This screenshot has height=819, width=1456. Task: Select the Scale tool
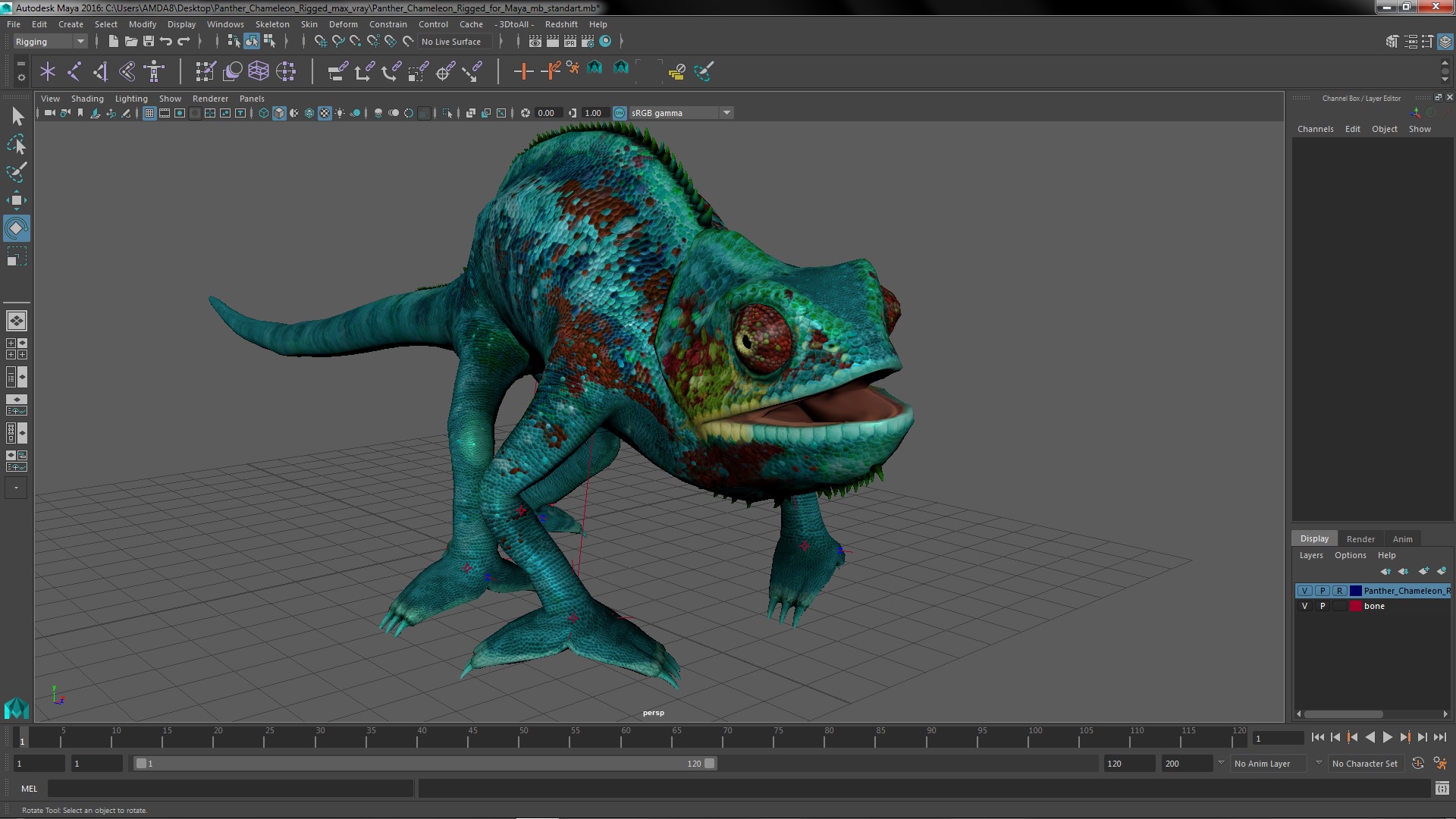[17, 256]
